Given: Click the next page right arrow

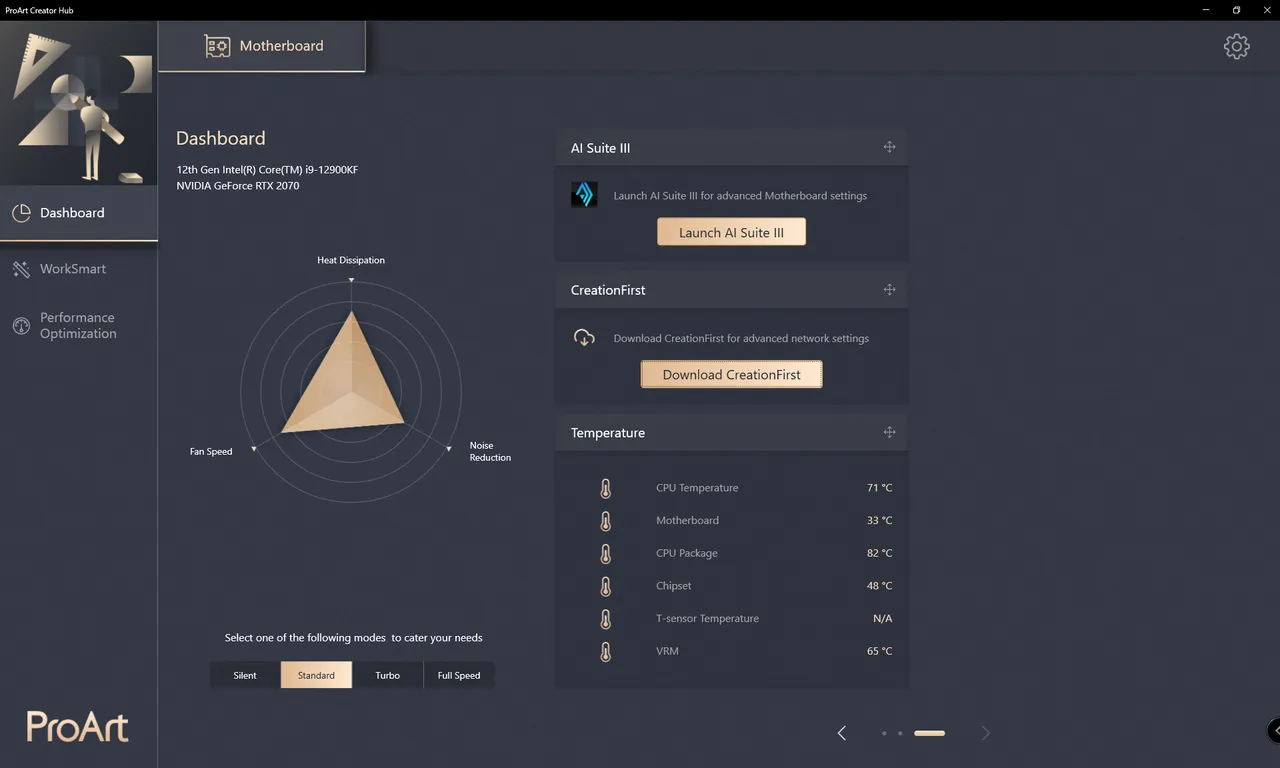Looking at the screenshot, I should (985, 733).
